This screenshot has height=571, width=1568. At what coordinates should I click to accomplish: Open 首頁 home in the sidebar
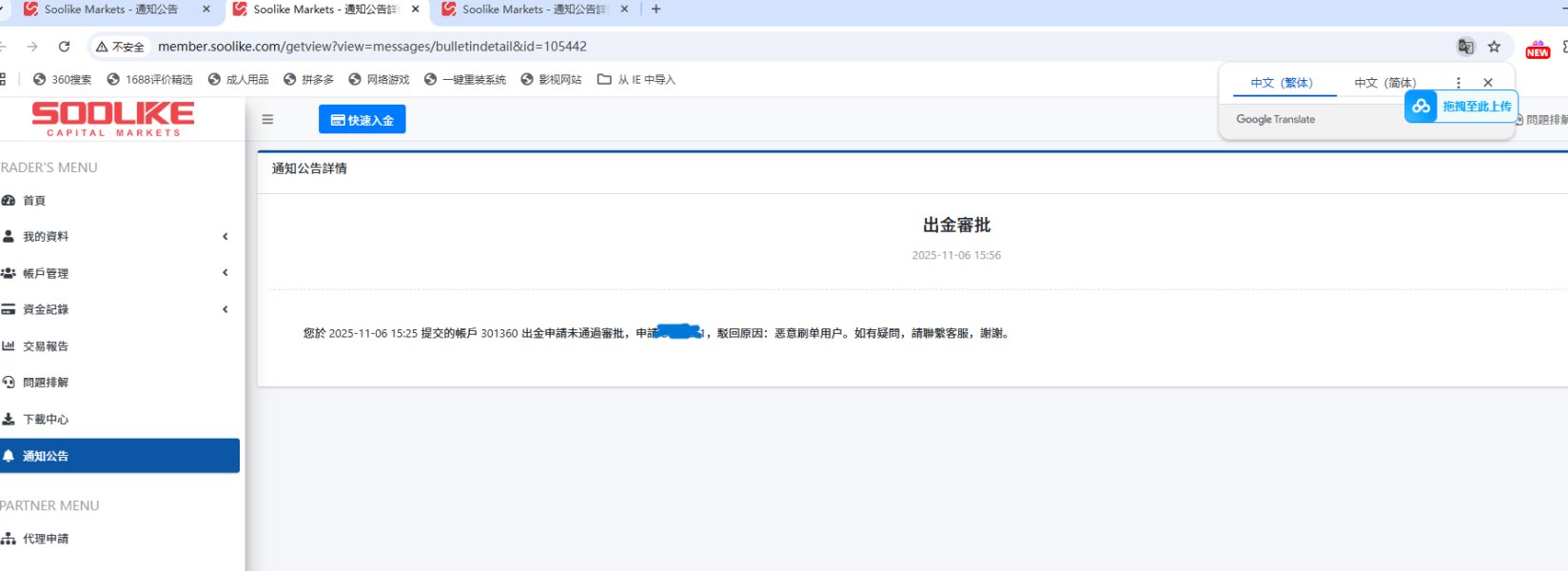[34, 201]
